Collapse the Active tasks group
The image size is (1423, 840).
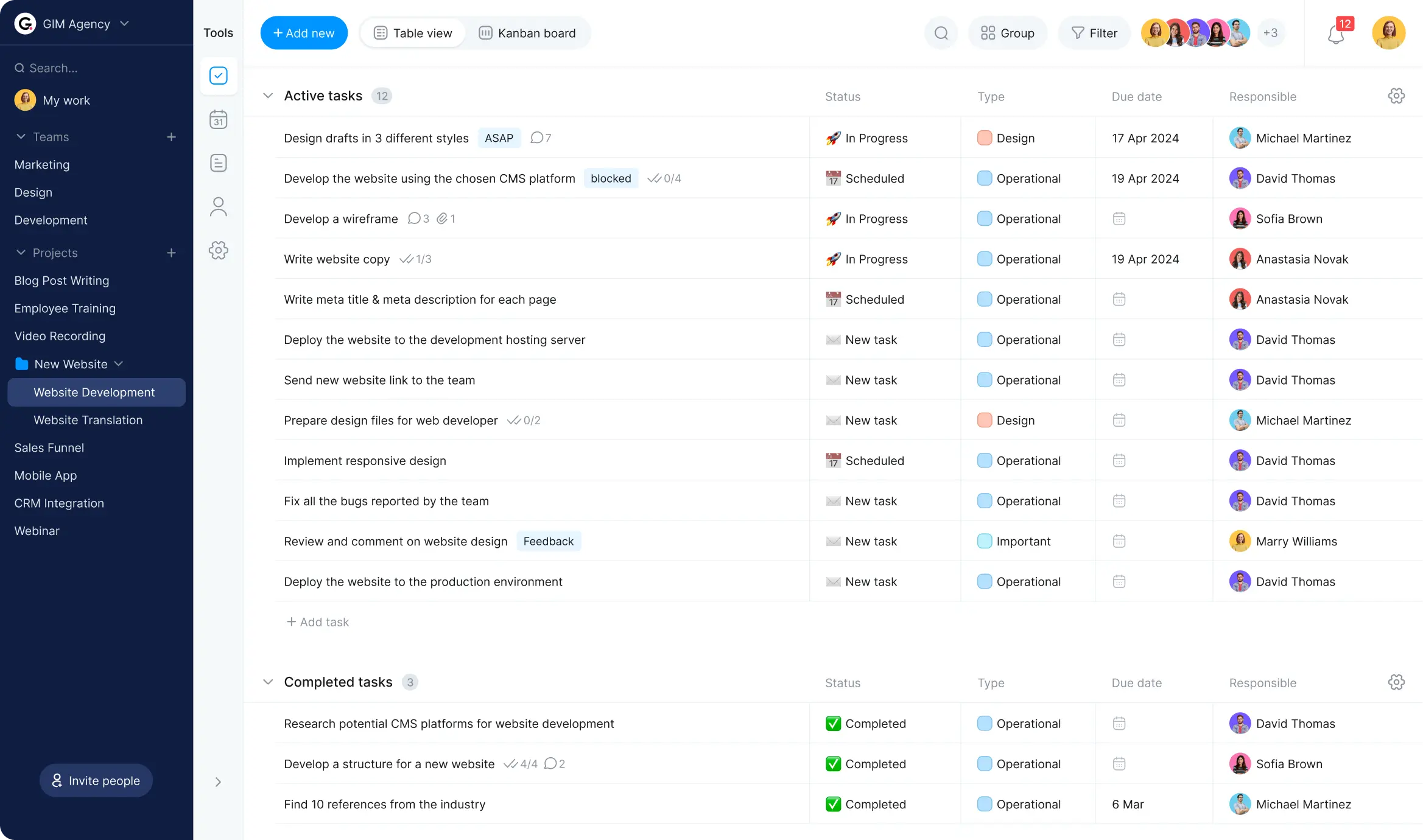click(x=268, y=96)
